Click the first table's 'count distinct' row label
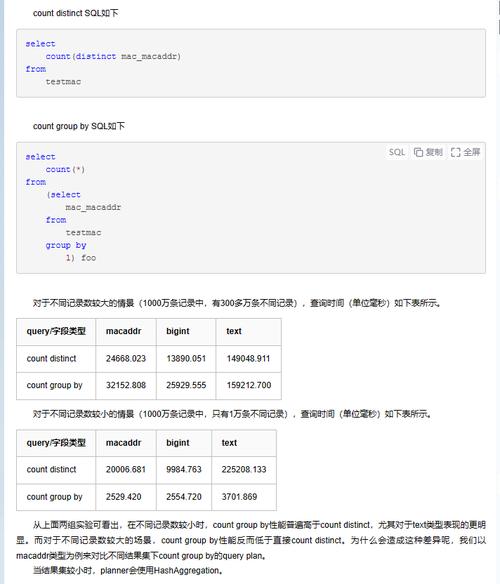 [x=51, y=358]
